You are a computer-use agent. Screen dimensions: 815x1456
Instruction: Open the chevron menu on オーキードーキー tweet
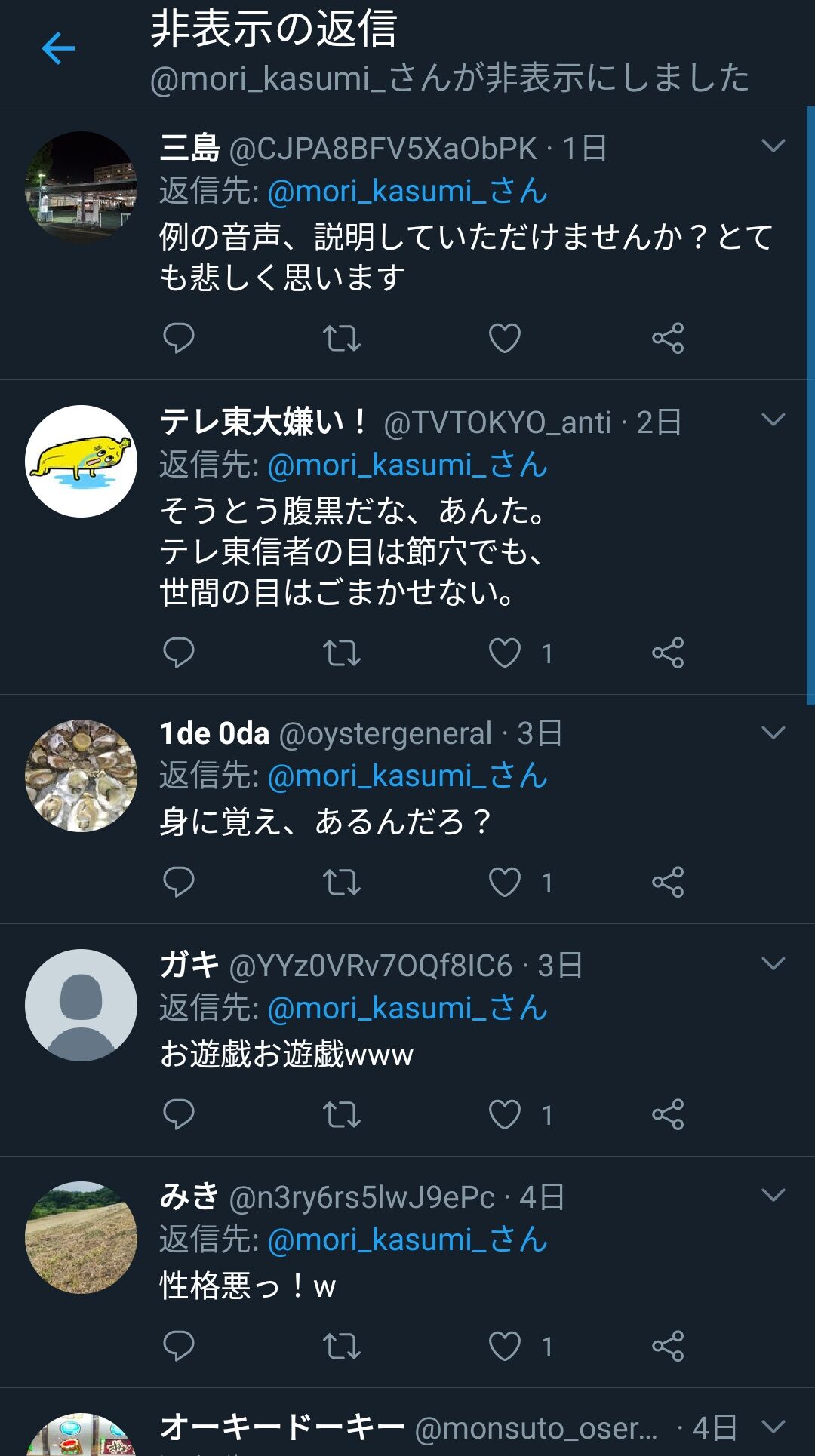coord(773,1427)
